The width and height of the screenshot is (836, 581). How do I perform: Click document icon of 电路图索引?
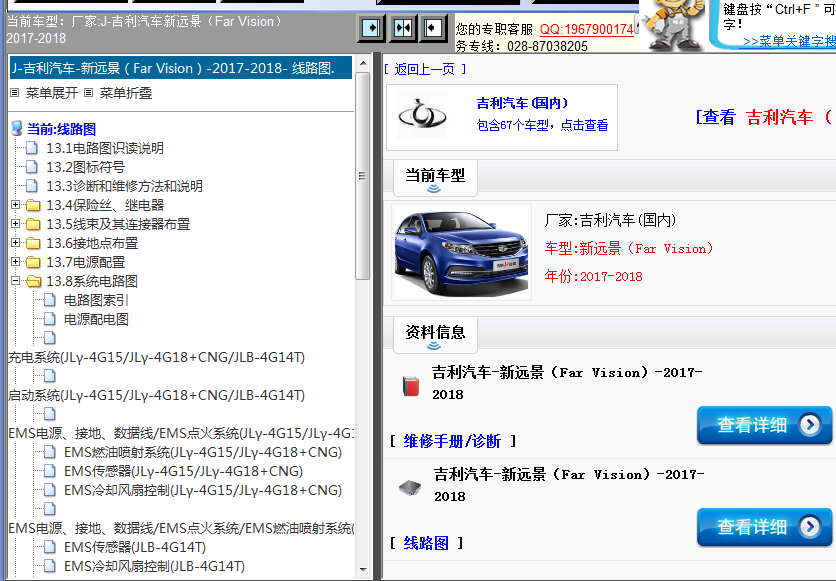pos(50,300)
